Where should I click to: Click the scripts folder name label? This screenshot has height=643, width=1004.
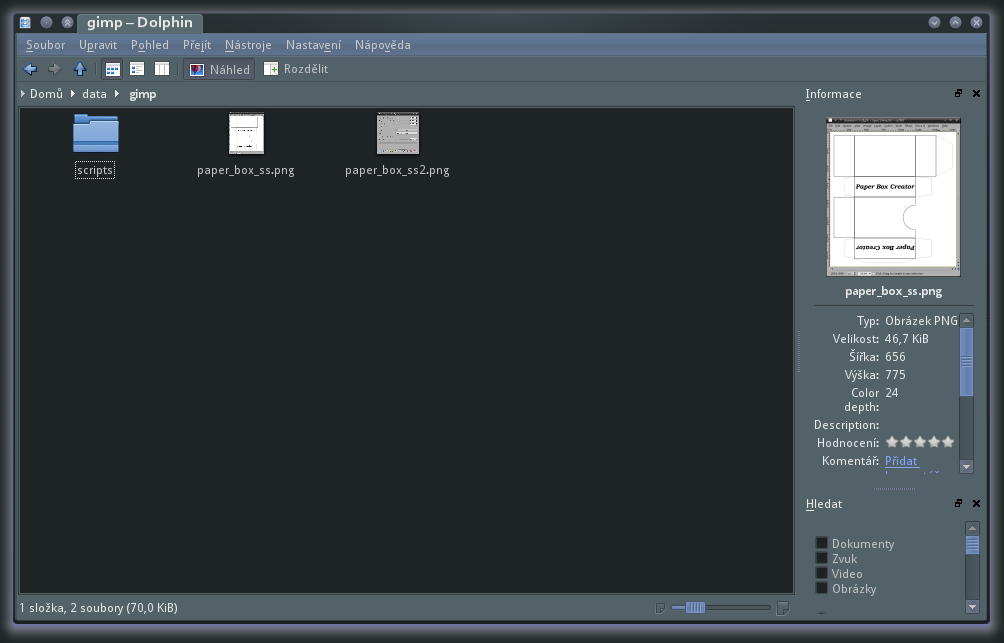(x=95, y=170)
